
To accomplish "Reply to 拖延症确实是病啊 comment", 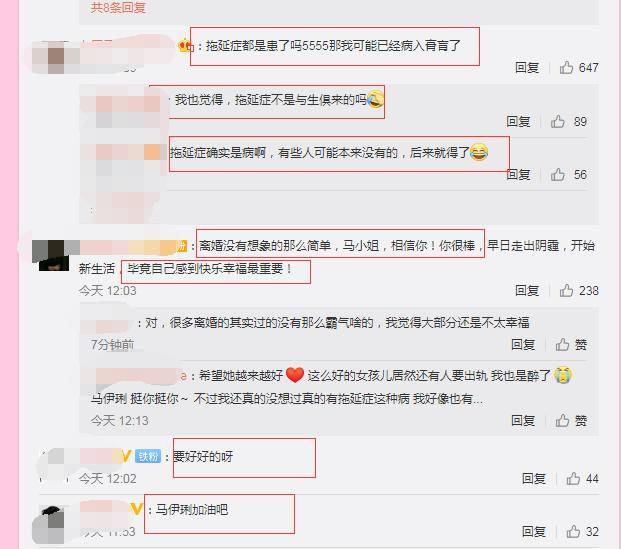I will coord(518,175).
